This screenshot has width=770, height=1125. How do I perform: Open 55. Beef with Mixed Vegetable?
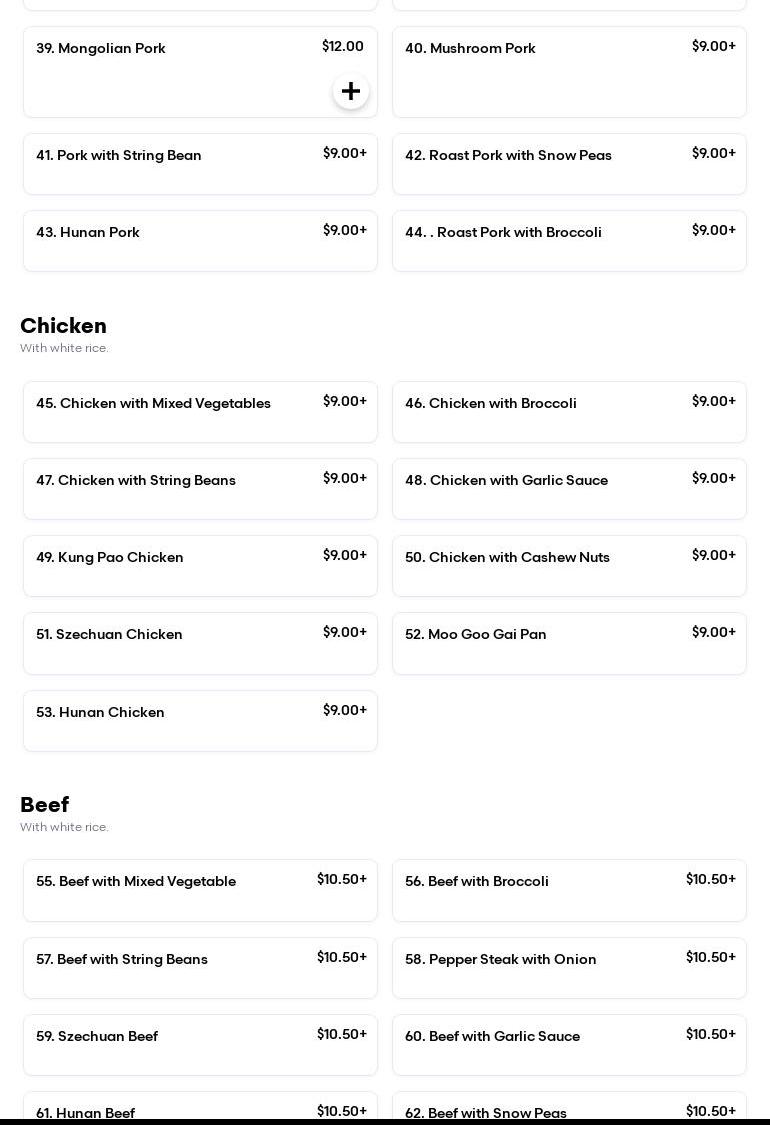point(200,890)
